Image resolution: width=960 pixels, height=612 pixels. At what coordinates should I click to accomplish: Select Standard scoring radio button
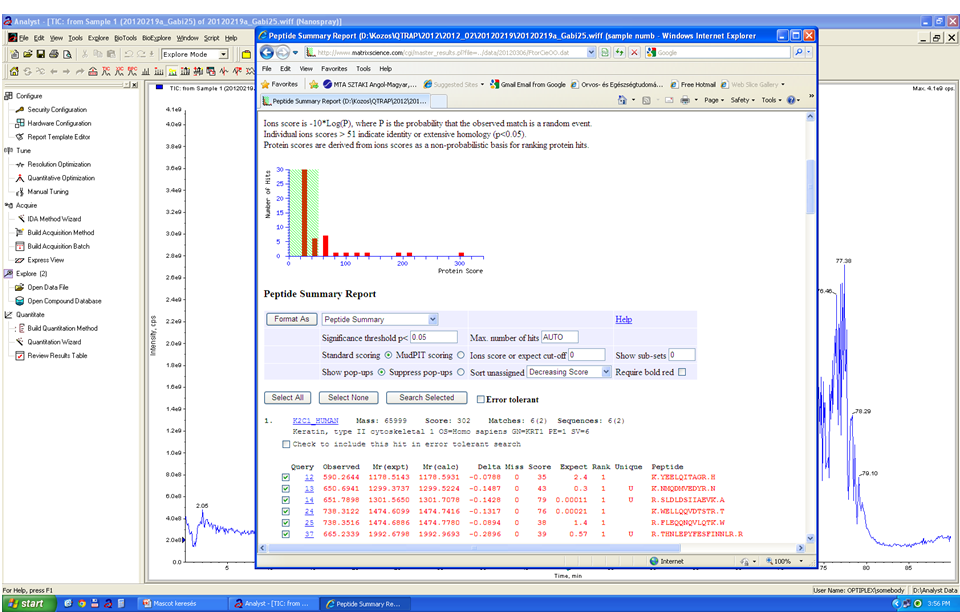[x=388, y=355]
